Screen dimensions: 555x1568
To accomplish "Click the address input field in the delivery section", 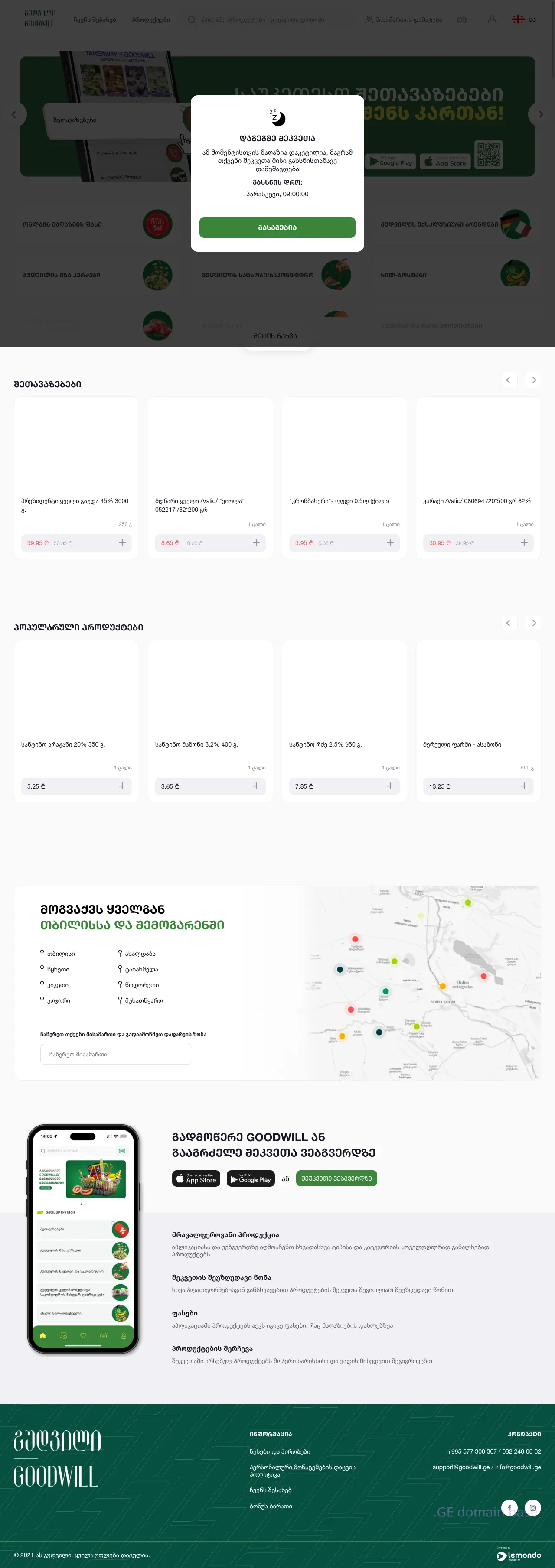I will (116, 1054).
